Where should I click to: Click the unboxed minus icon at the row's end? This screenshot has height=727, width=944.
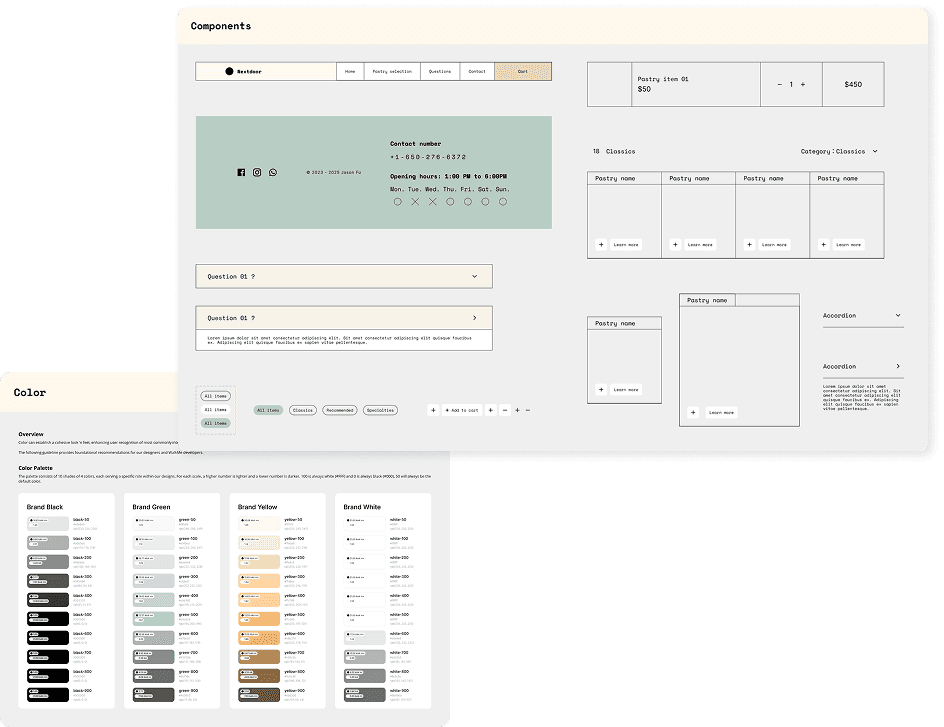528,410
